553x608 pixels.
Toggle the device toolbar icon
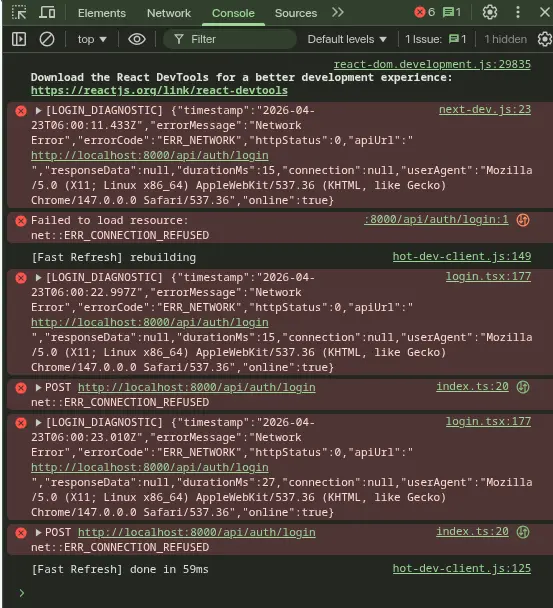[47, 13]
